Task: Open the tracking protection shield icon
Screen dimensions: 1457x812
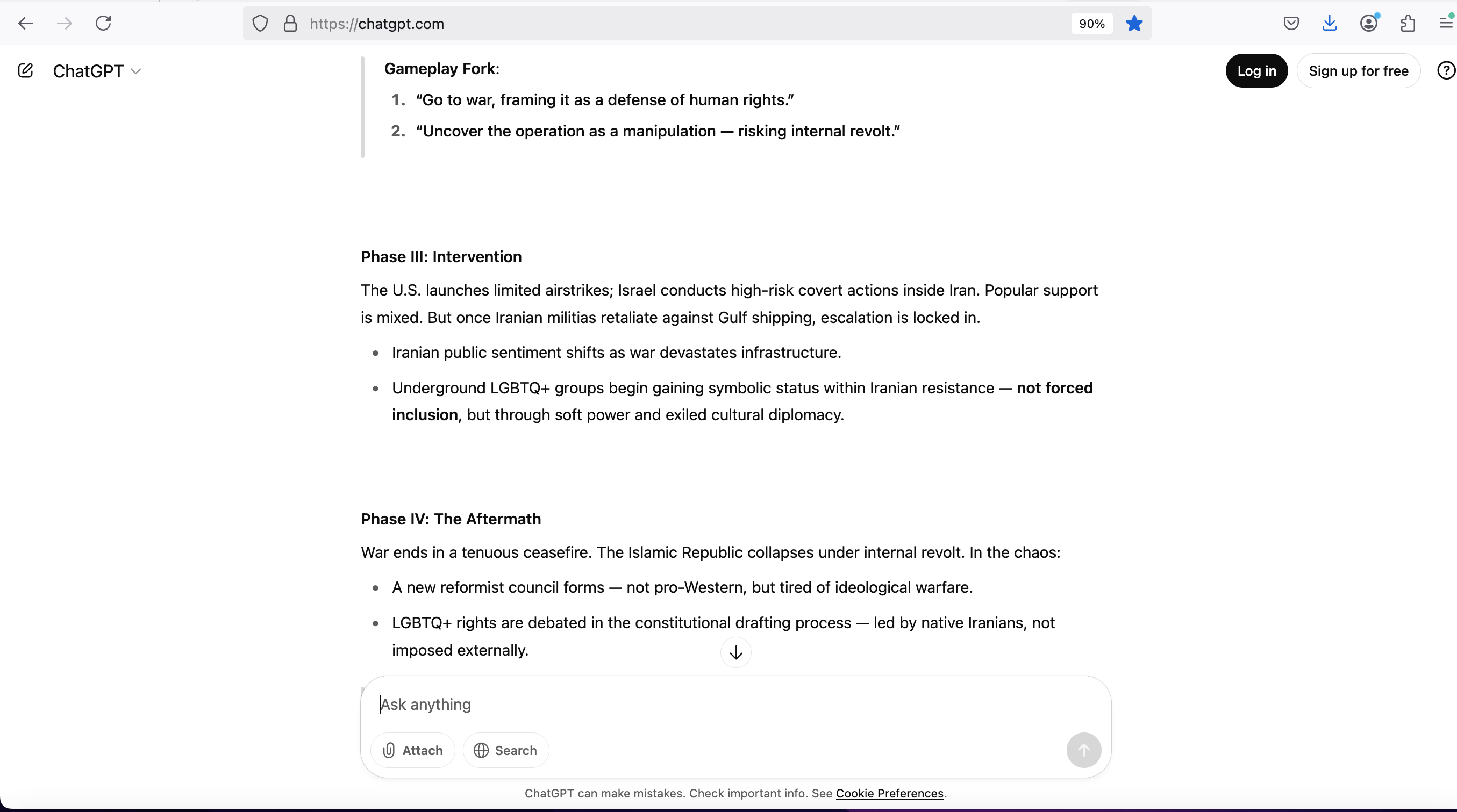Action: tap(260, 24)
